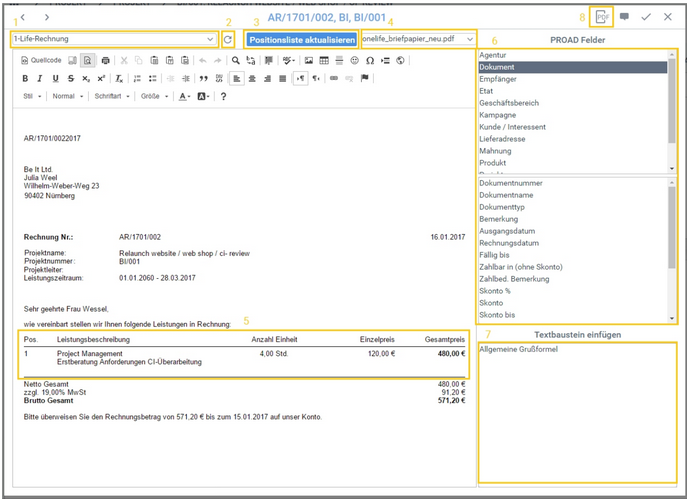The width and height of the screenshot is (688, 499).
Task: Click Positionsliste aktualisieren button
Action: (301, 39)
